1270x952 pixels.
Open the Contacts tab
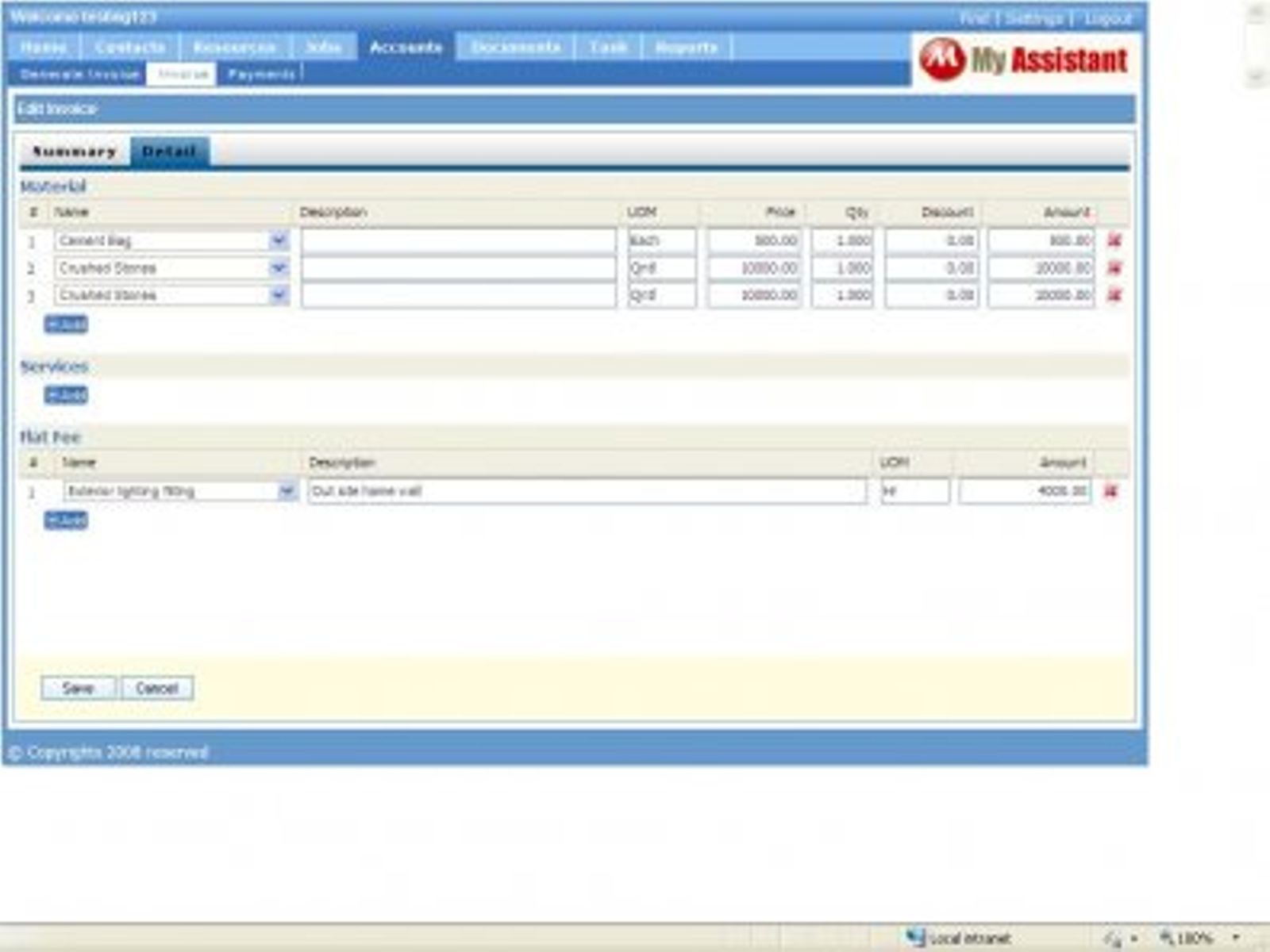130,48
